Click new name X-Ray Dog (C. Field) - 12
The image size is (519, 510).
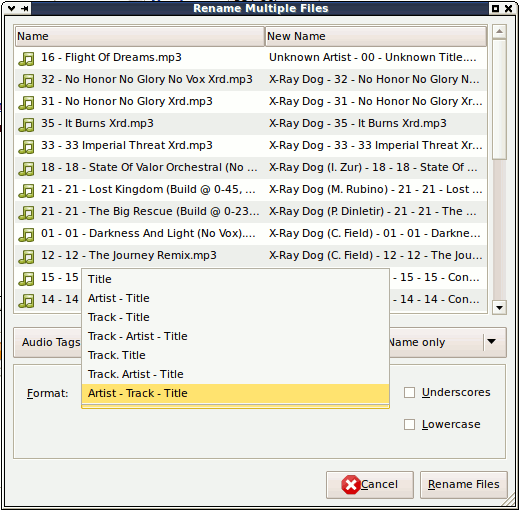pos(376,255)
